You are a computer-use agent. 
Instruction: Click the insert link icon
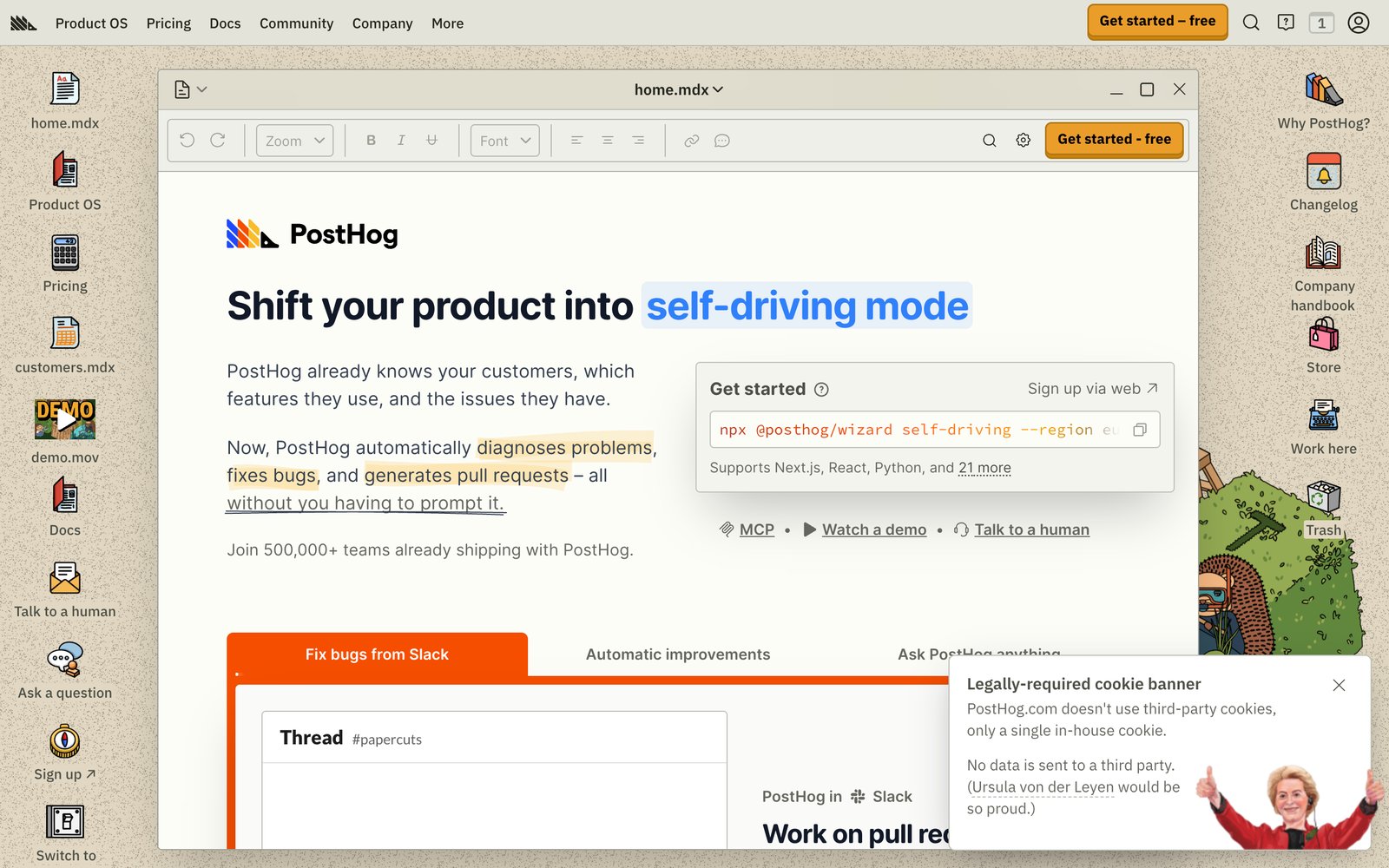692,141
